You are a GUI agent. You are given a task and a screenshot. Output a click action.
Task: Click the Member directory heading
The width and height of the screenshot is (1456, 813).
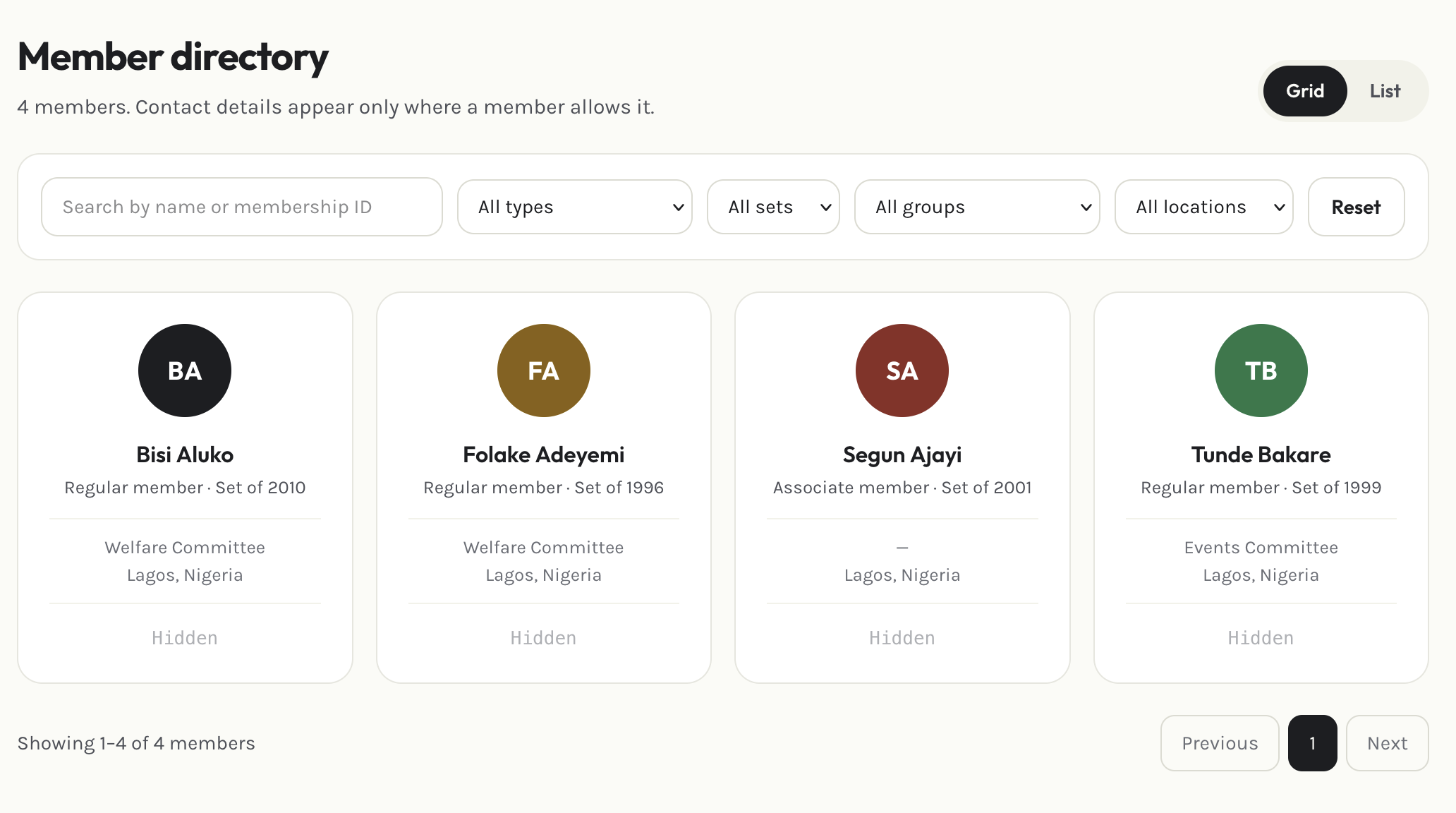(173, 57)
